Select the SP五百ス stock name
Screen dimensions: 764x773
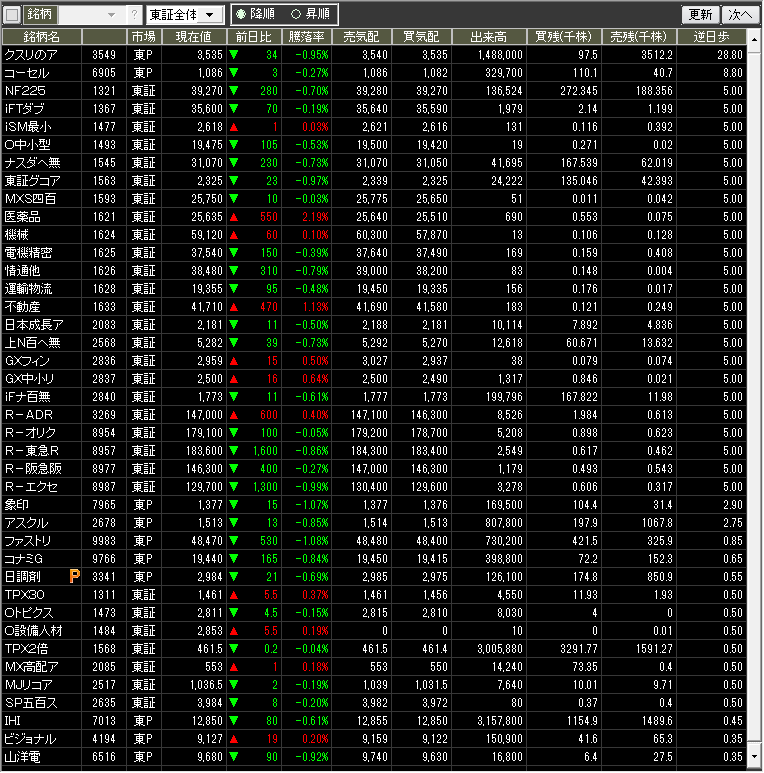(31, 703)
